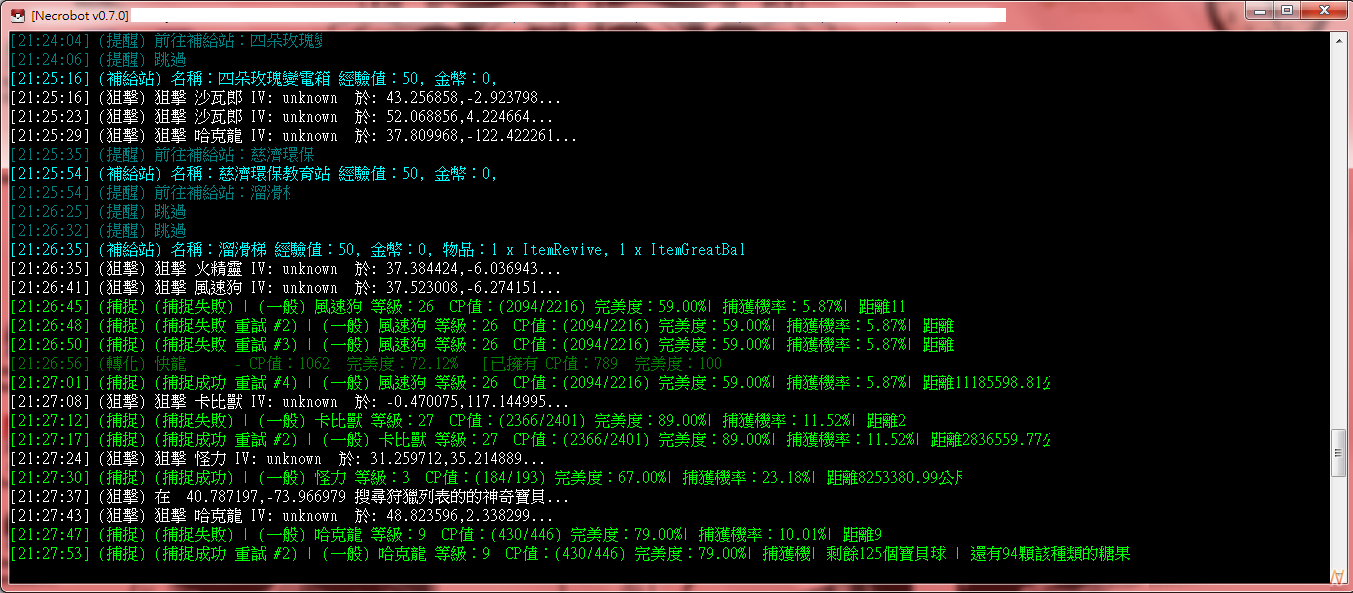Close the Necrobot window
Image resolution: width=1353 pixels, height=593 pixels.
pos(1323,11)
